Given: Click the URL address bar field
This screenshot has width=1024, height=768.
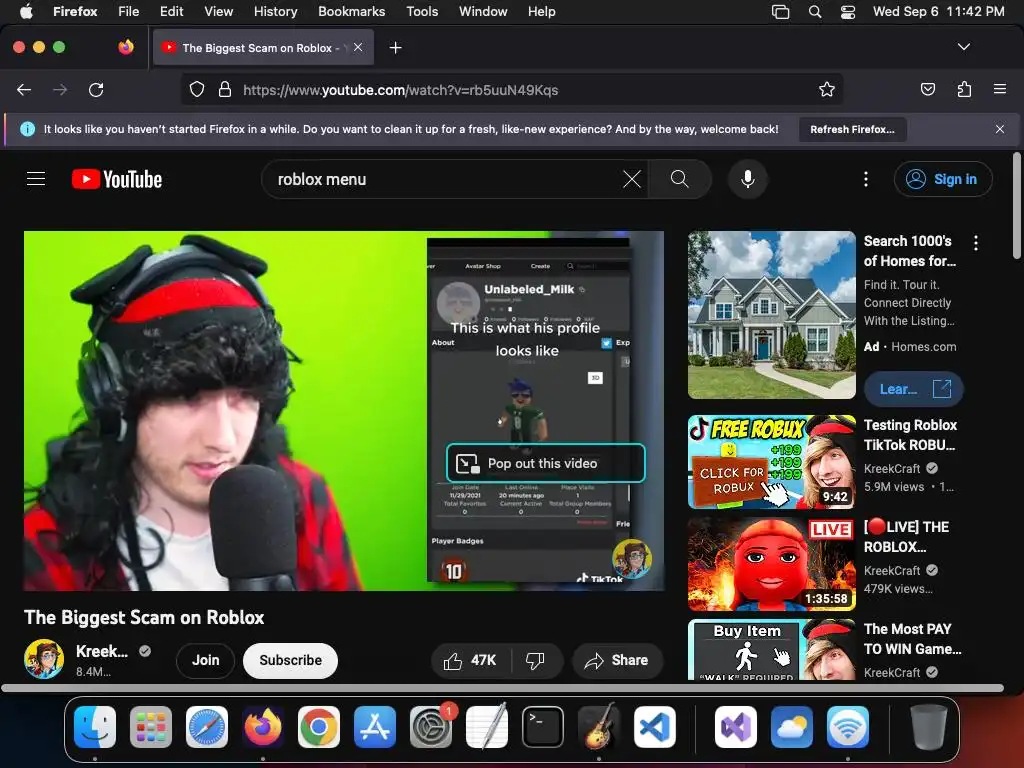Looking at the screenshot, I should click(511, 89).
